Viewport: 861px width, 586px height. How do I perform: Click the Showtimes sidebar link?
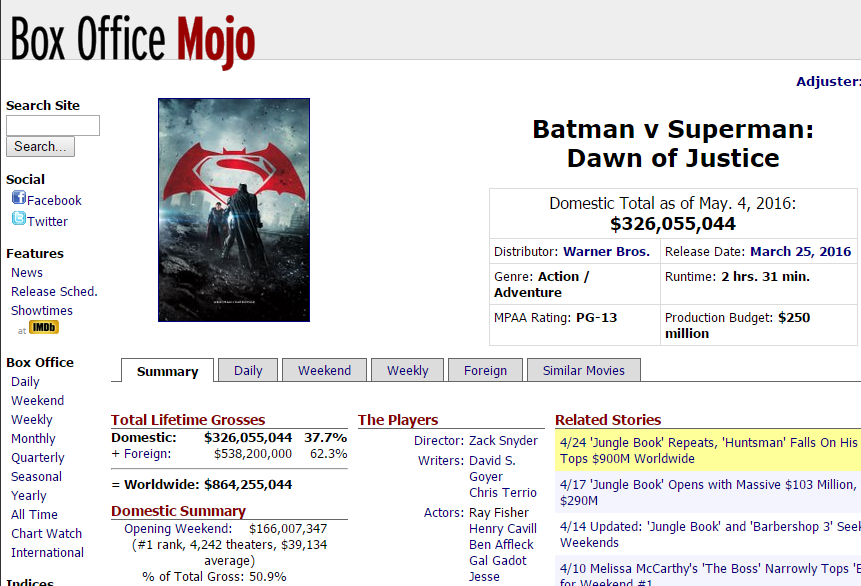42,310
